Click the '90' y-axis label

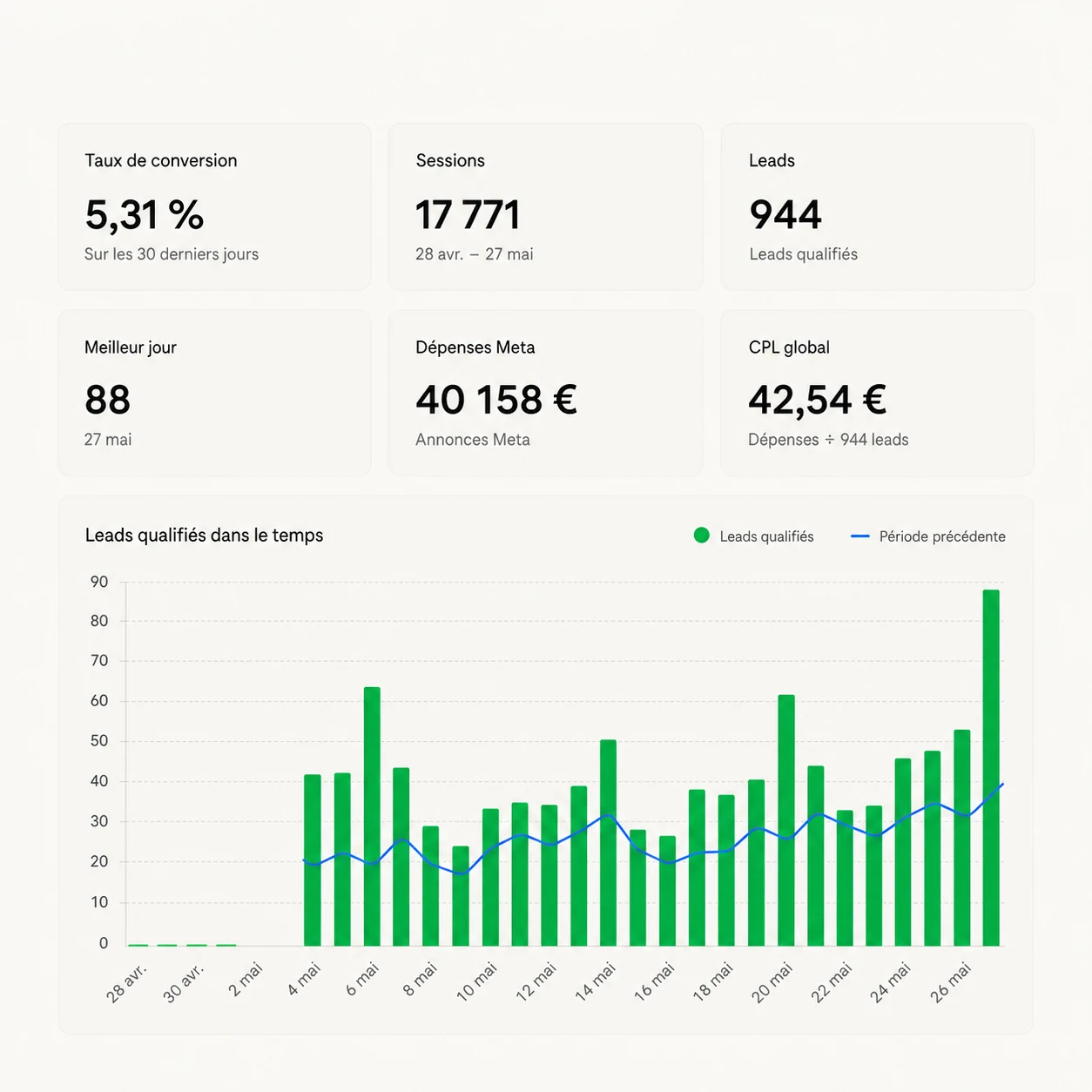click(x=99, y=582)
